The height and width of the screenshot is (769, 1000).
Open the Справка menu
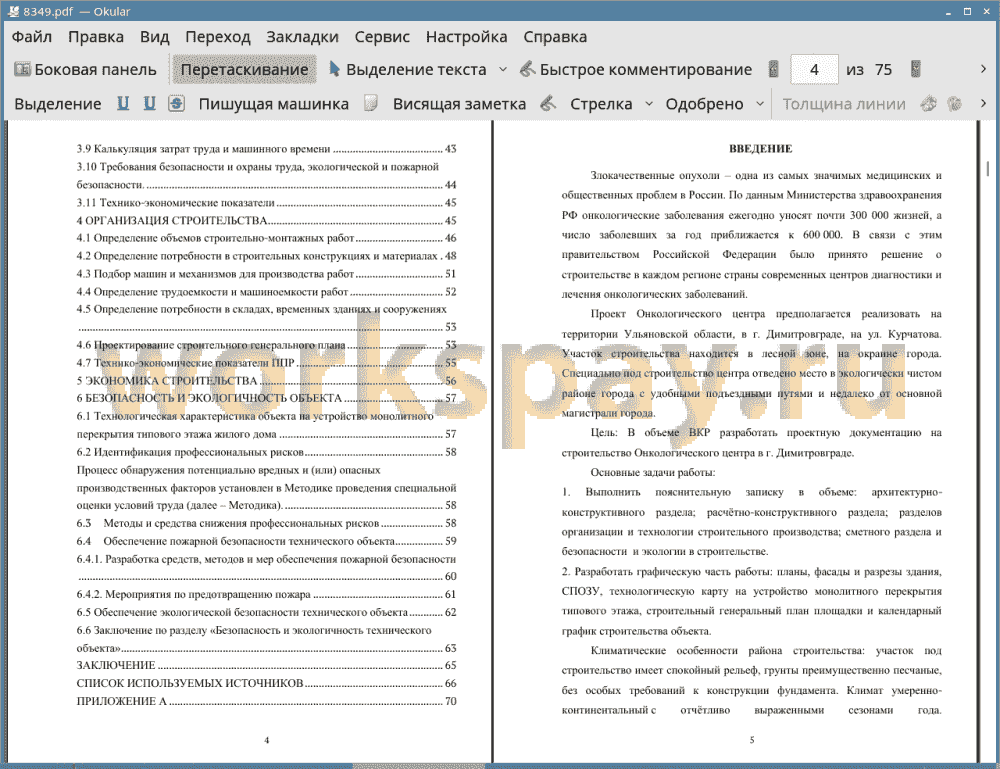pyautogui.click(x=555, y=37)
